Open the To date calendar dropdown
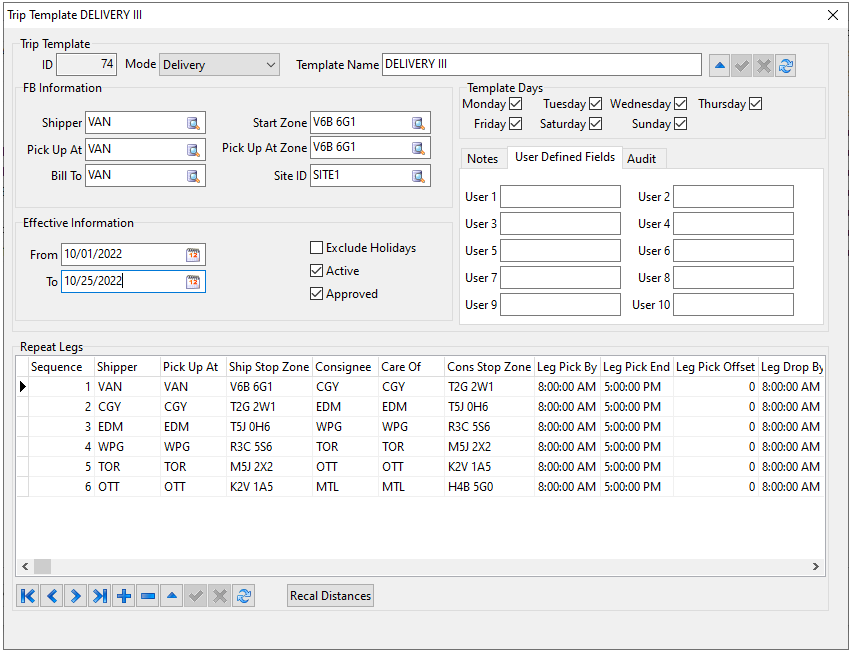The height and width of the screenshot is (652, 851). [193, 282]
